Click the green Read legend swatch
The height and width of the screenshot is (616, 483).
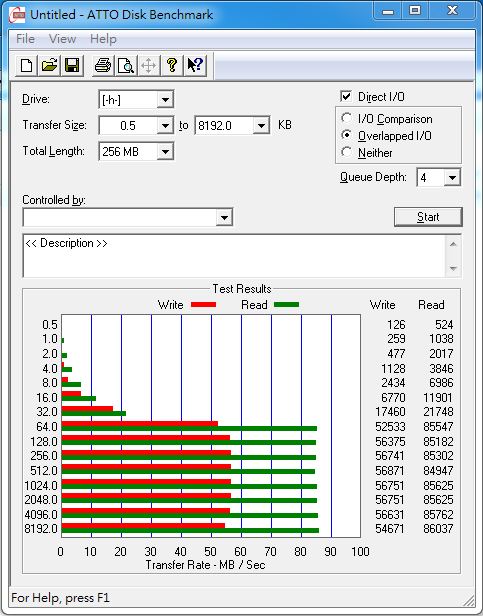coord(286,304)
